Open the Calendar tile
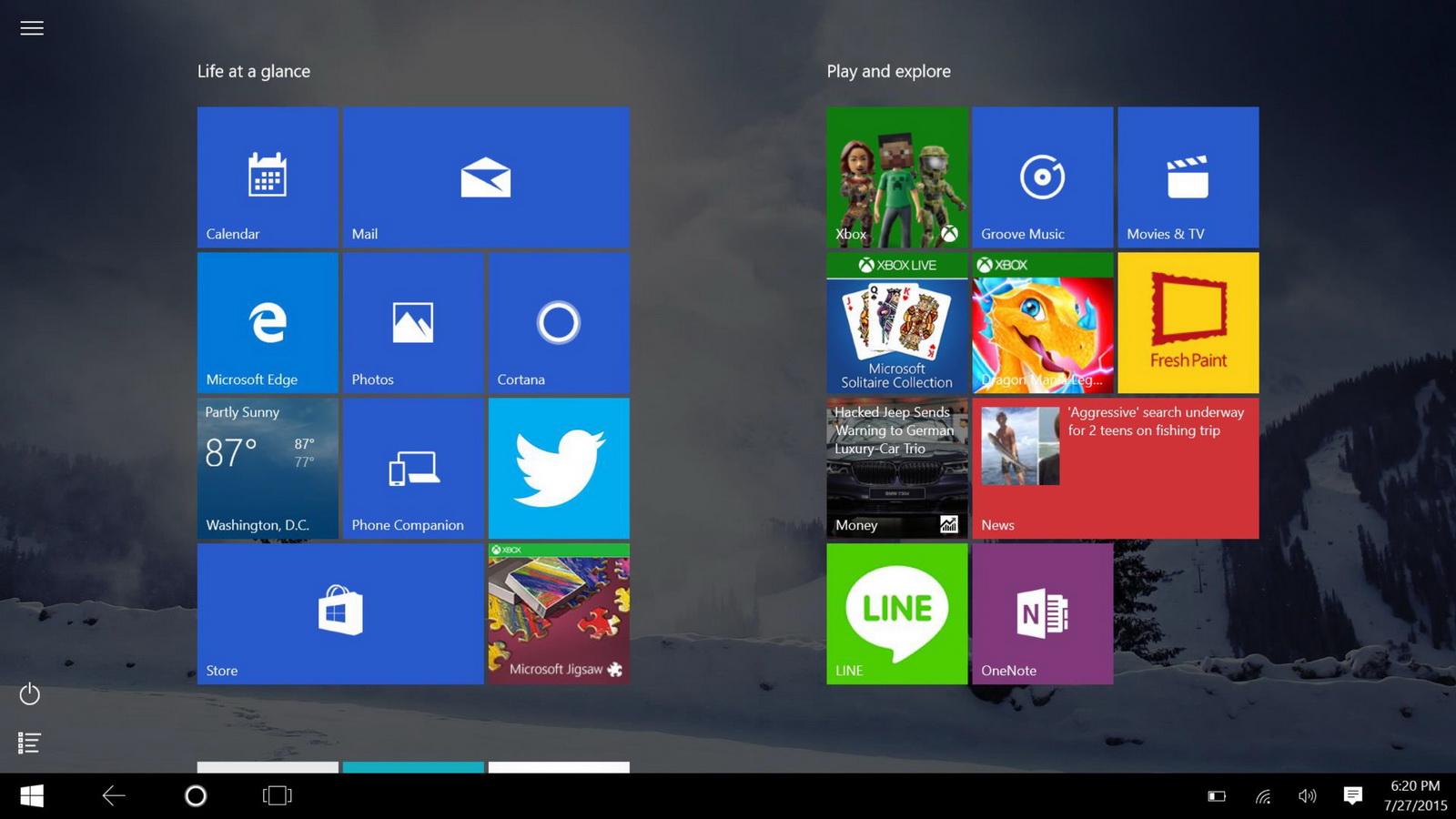 click(268, 177)
